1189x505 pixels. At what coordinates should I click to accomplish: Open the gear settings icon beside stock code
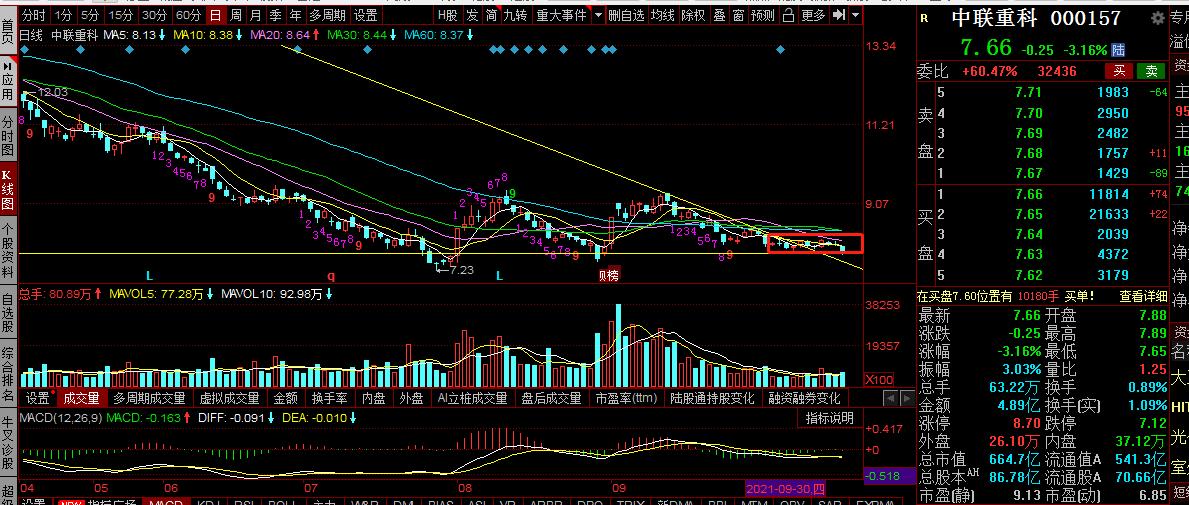point(1157,17)
